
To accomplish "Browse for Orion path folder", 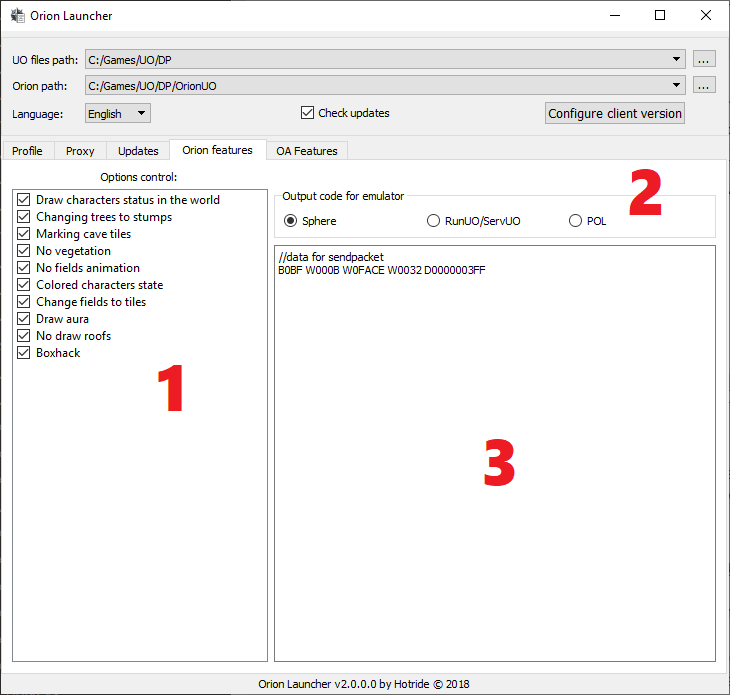I will coord(704,85).
